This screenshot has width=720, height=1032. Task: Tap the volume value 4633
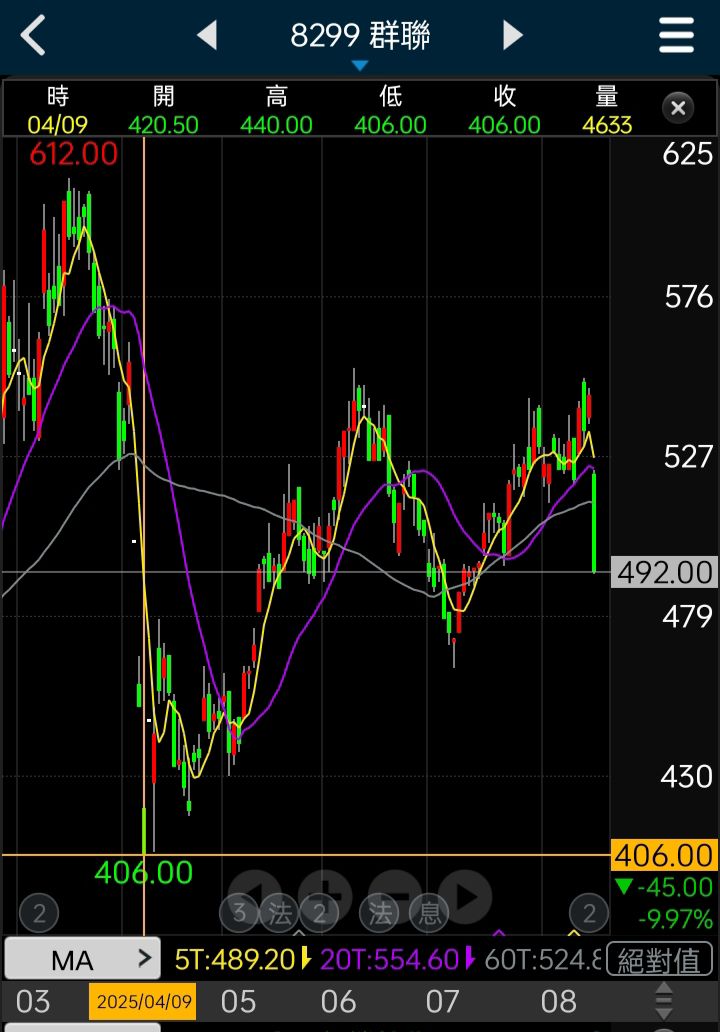[x=607, y=124]
